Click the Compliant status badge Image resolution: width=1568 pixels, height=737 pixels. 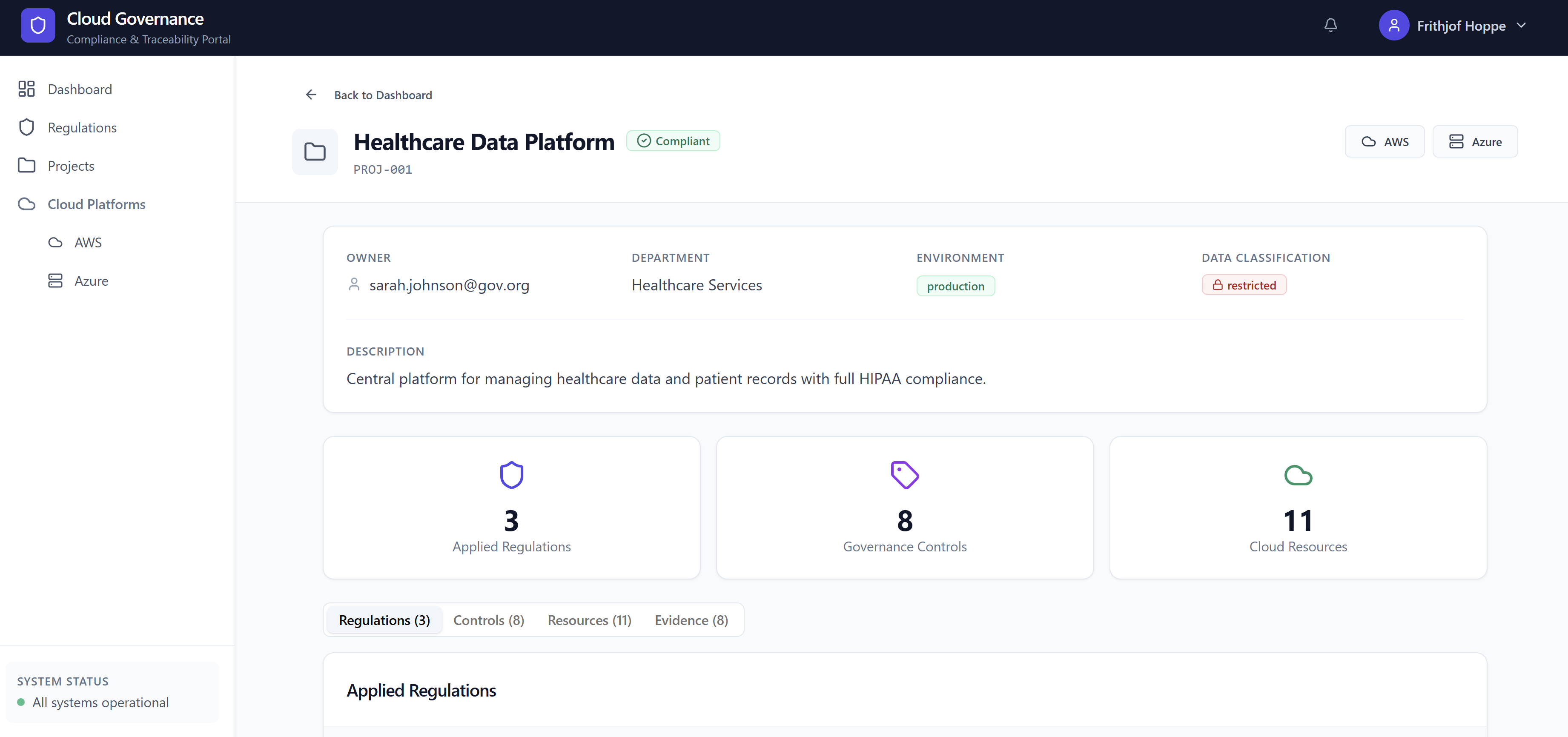(673, 141)
